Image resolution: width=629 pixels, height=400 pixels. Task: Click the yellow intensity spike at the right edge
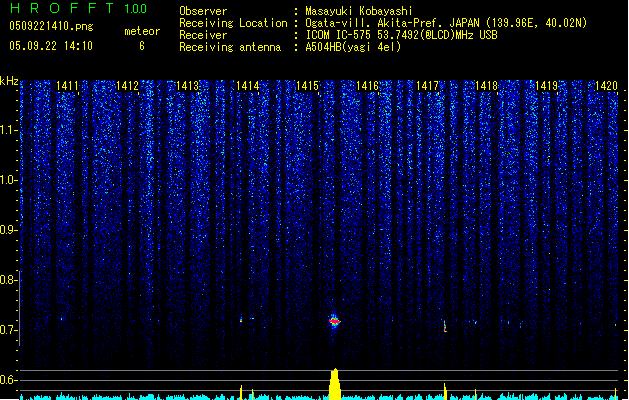tap(616, 394)
